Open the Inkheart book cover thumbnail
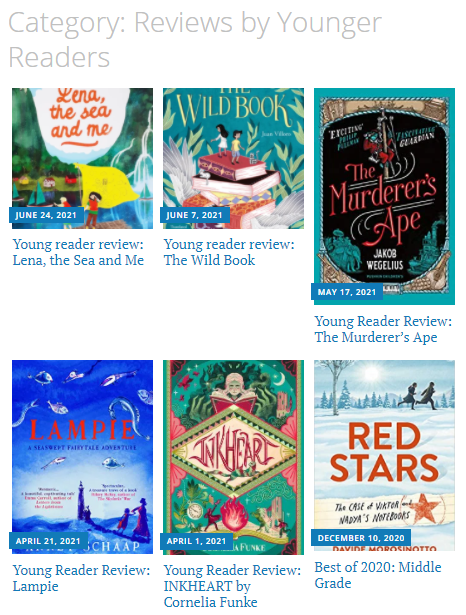 (x=233, y=457)
